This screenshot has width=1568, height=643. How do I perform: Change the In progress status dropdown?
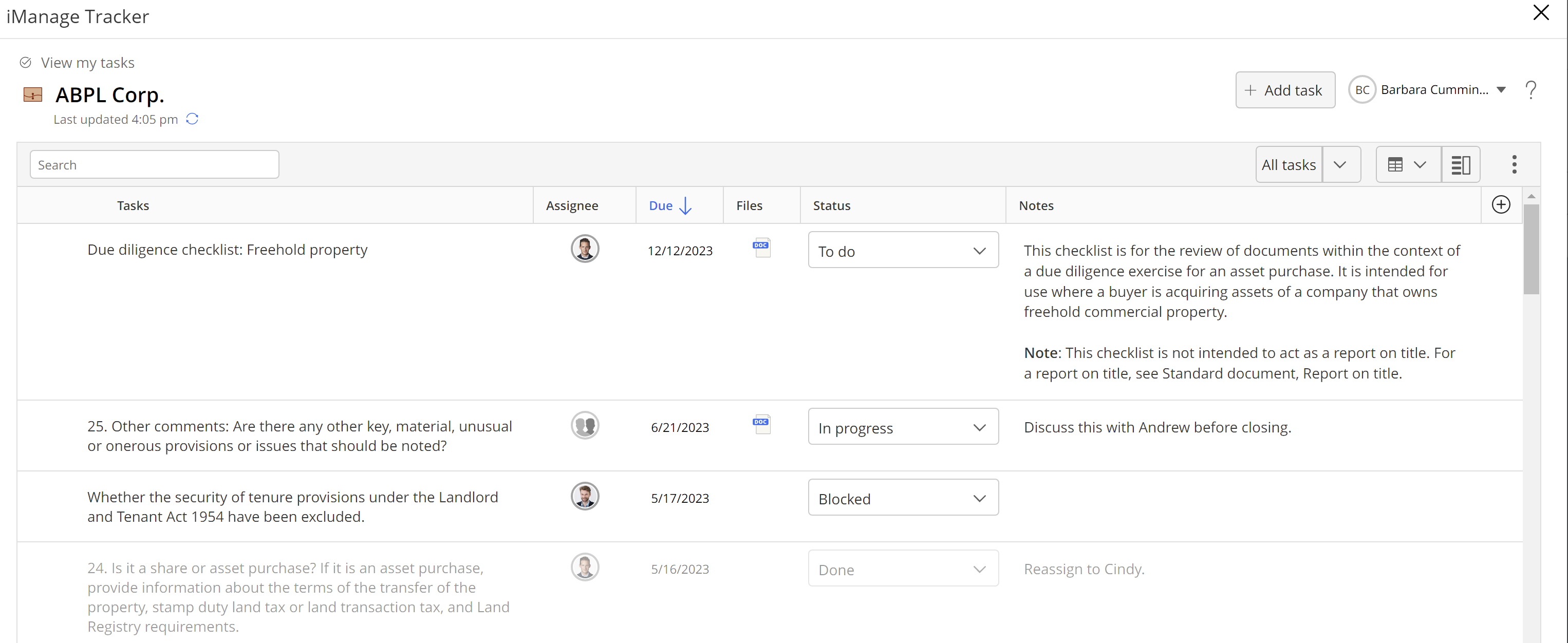click(x=903, y=428)
